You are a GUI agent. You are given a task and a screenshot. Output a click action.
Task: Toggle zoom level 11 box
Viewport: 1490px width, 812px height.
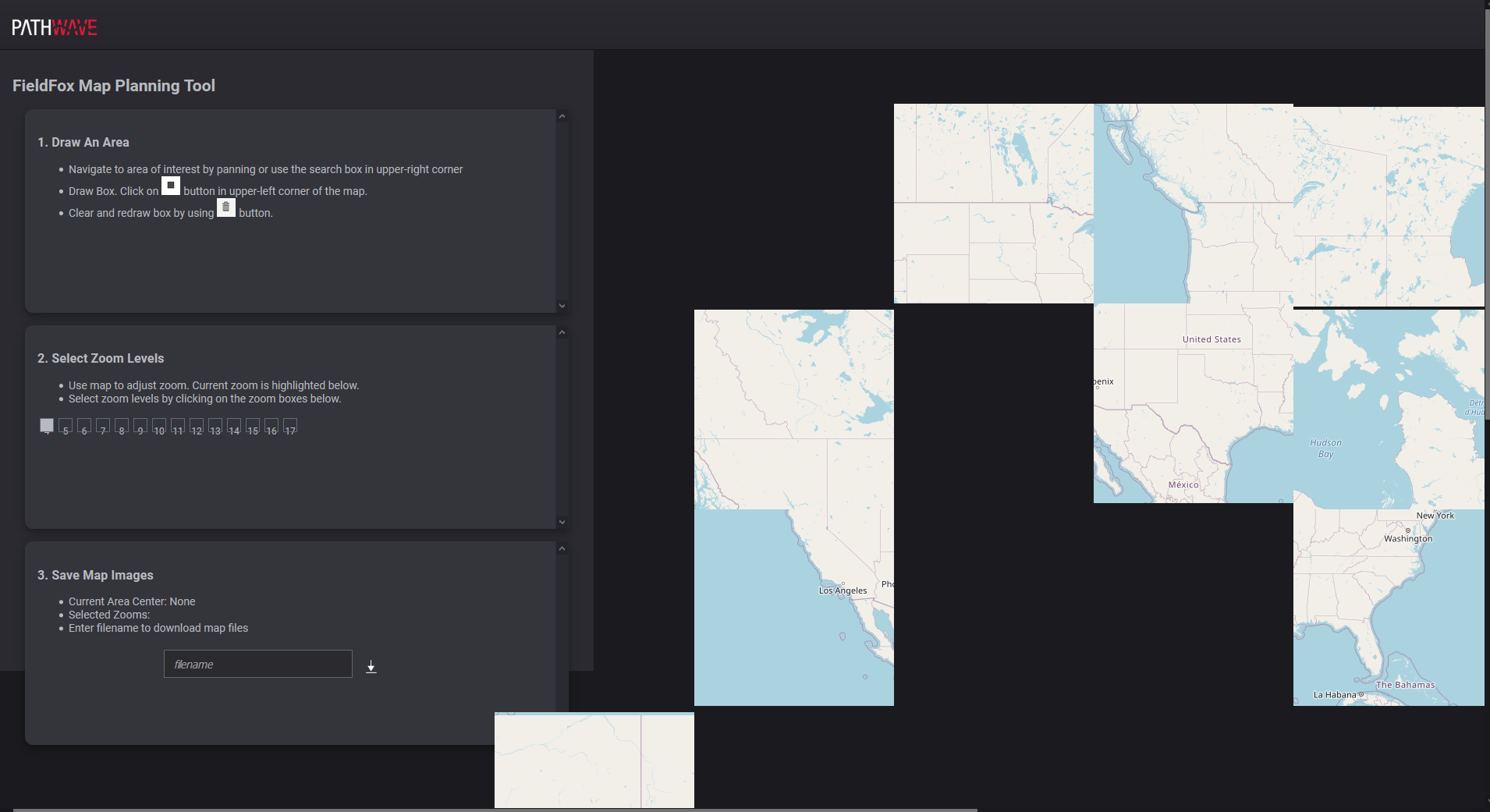click(178, 427)
